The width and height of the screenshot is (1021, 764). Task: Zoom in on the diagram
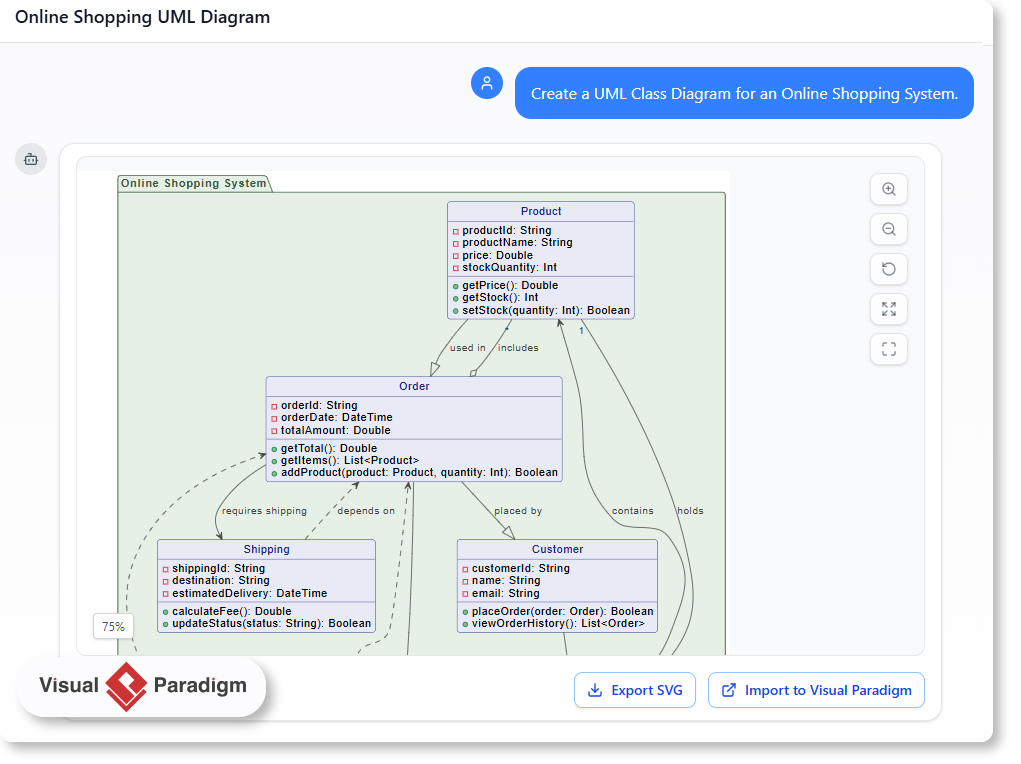pos(889,189)
